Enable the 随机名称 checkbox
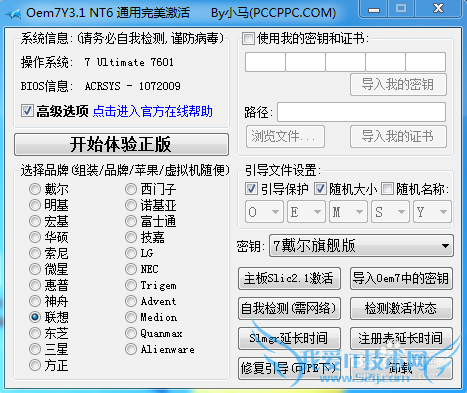This screenshot has height=393, width=467. 387,189
